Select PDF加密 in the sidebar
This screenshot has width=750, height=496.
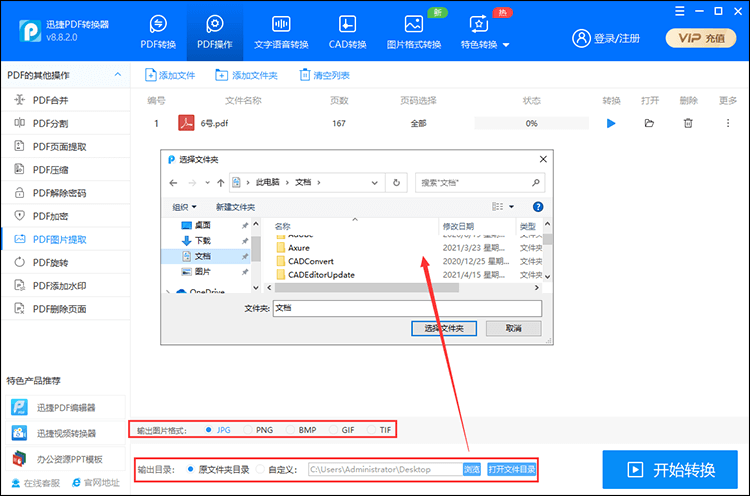point(66,216)
